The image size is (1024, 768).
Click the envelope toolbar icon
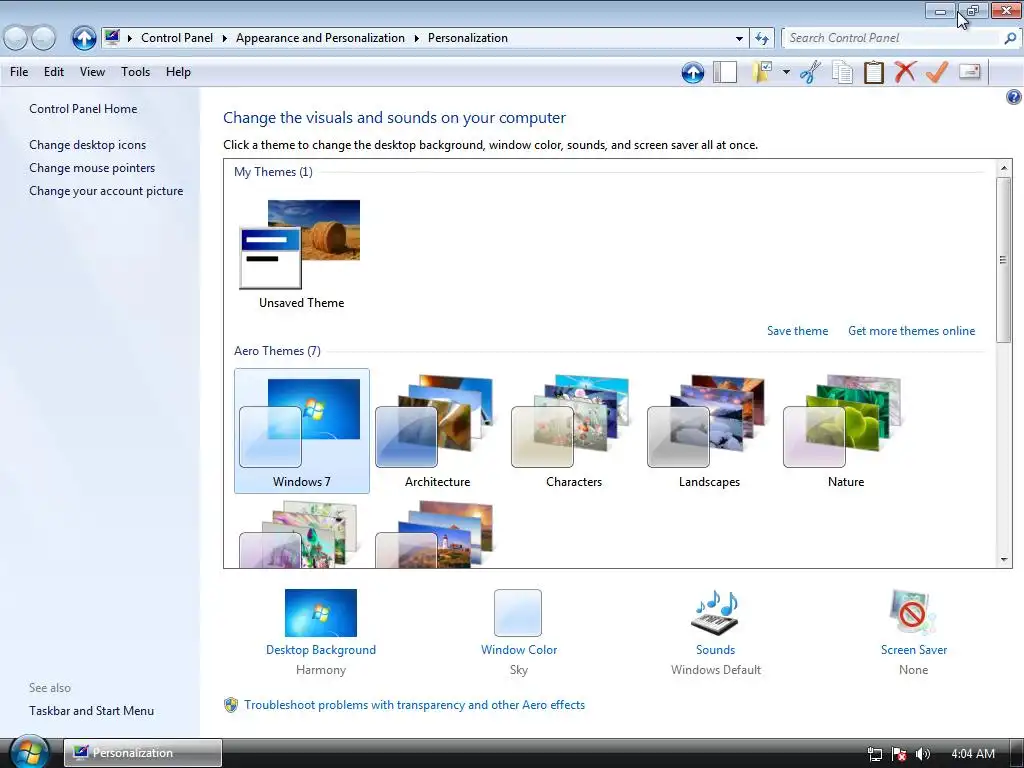point(970,71)
